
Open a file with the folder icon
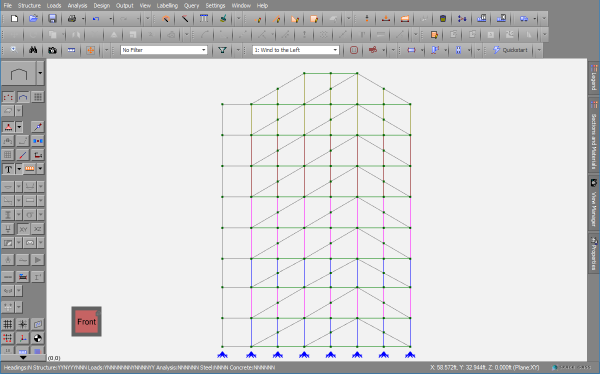pos(33,19)
